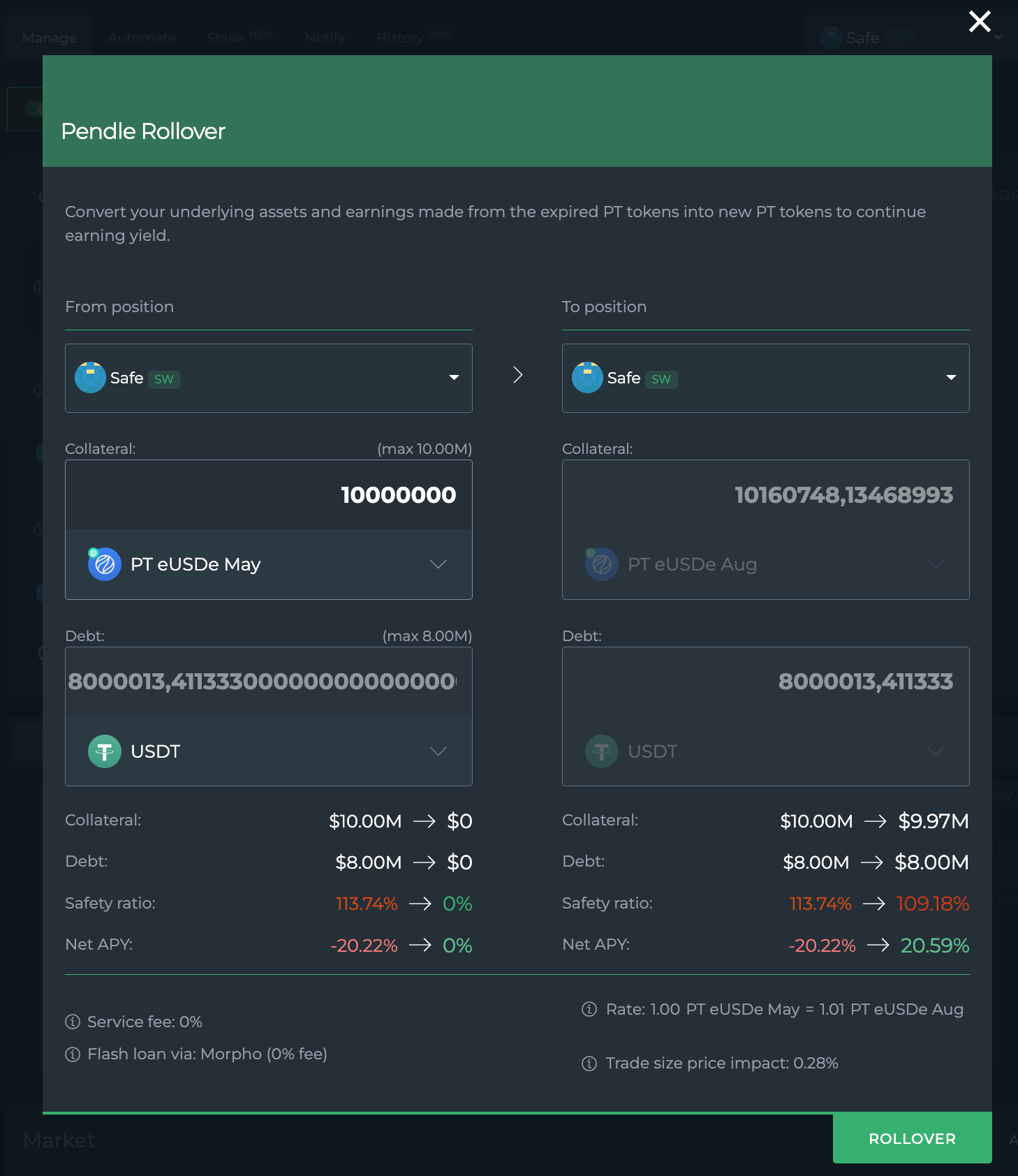Viewport: 1018px width, 1176px height.
Task: Click the Flash loan info icon
Action: pos(73,1054)
